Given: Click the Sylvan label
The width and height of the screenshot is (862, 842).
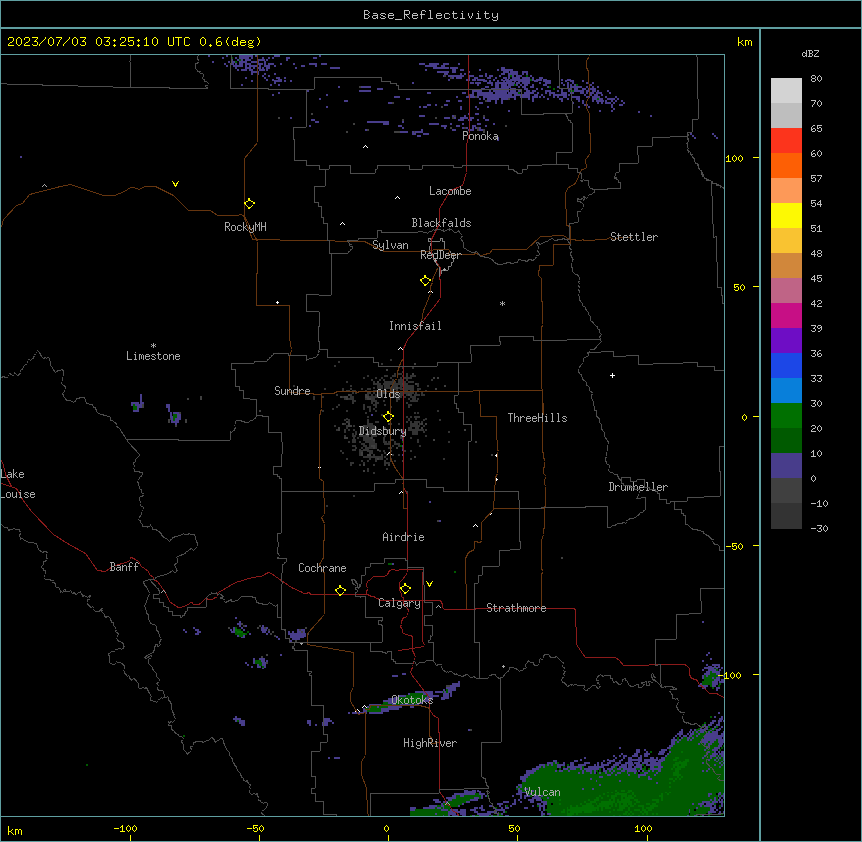Looking at the screenshot, I should click(390, 245).
